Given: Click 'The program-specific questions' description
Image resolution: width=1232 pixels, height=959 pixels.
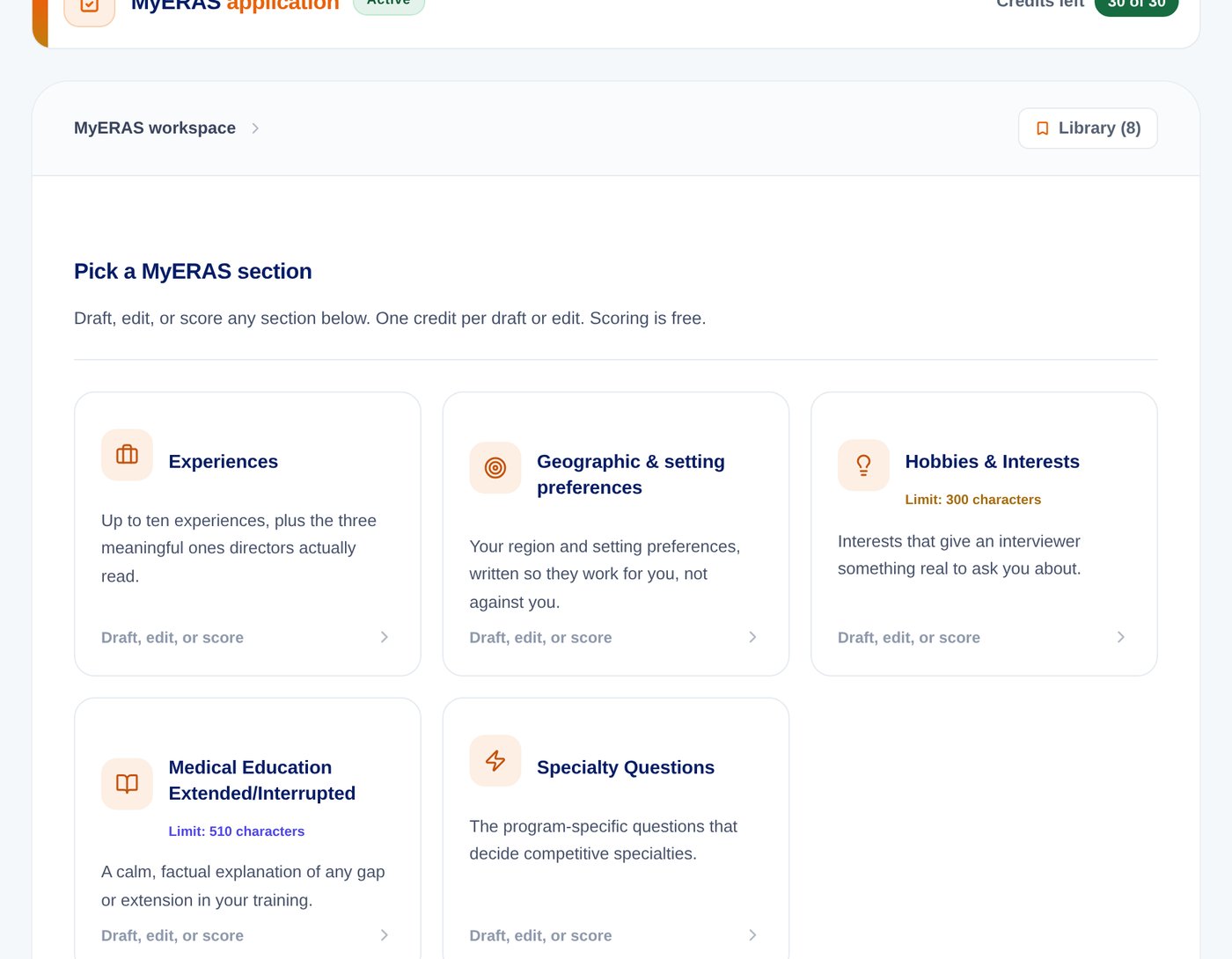Looking at the screenshot, I should point(604,840).
